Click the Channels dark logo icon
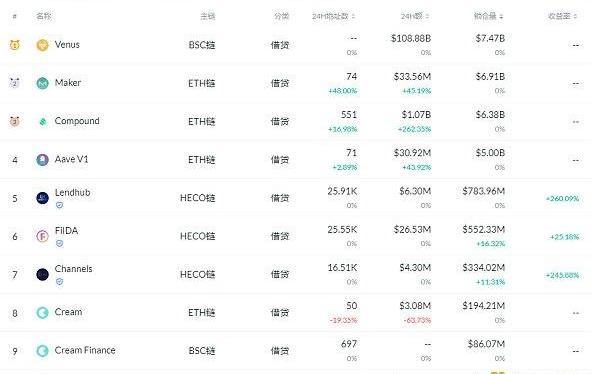Screen dimensions: 600x374 click(x=42, y=274)
